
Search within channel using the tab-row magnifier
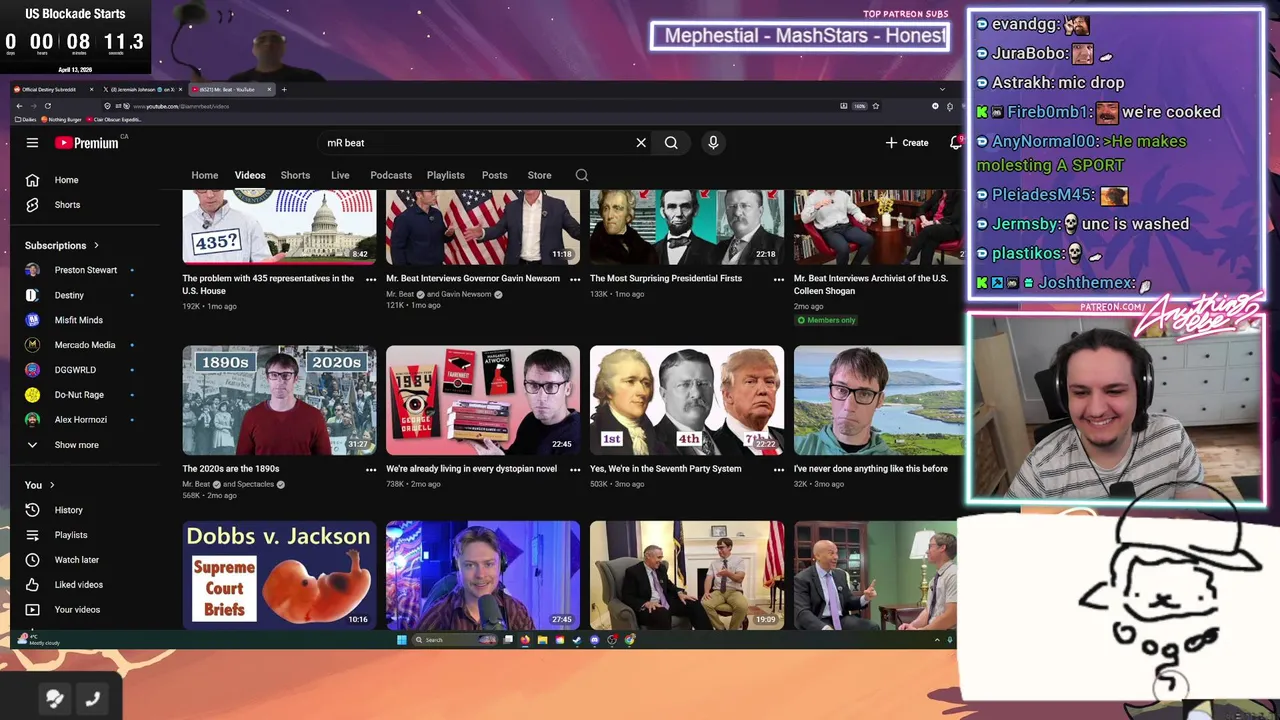pyautogui.click(x=582, y=175)
